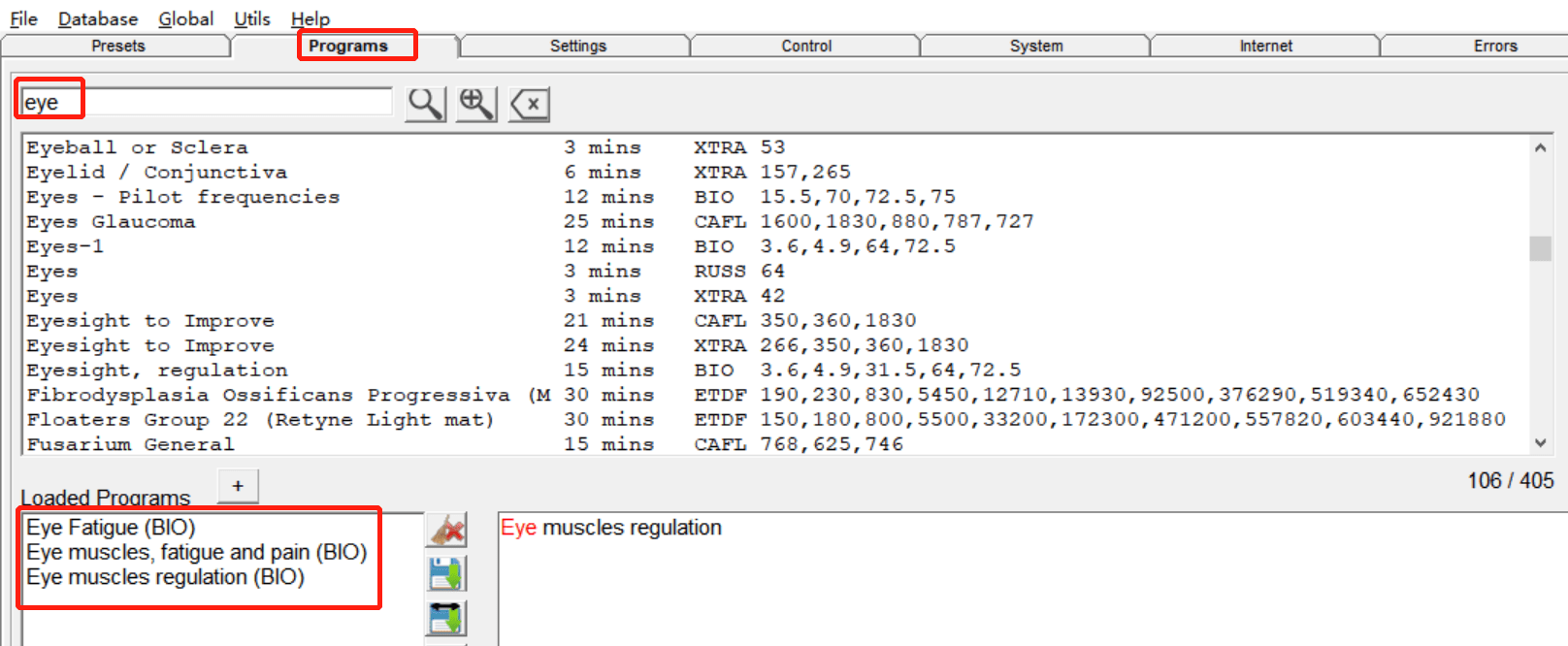The image size is (1568, 646).
Task: Open the Internet tab
Action: (1265, 46)
